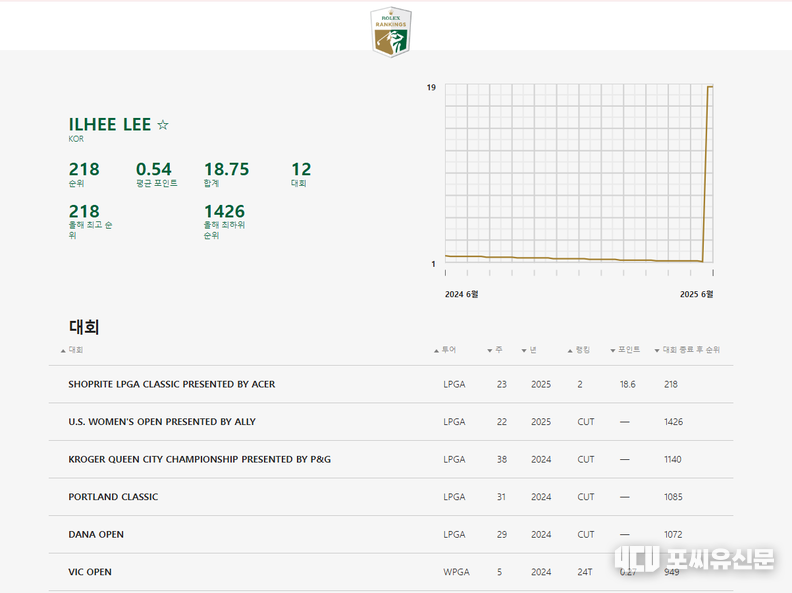Sort table by 랭킹 column header
This screenshot has height=593, width=792.
(x=579, y=350)
